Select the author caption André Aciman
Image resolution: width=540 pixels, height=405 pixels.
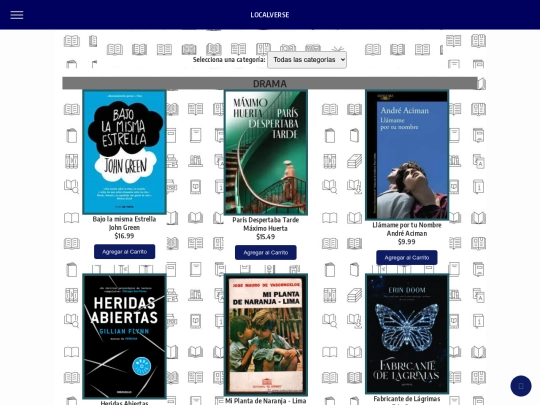tap(407, 233)
